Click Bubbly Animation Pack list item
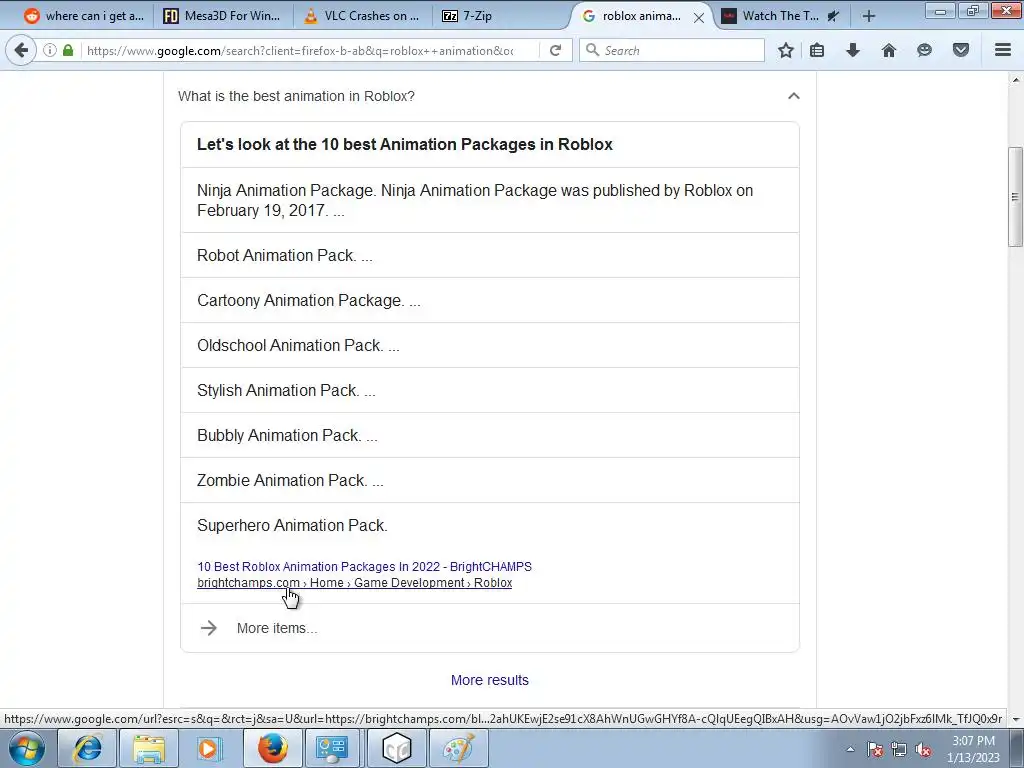The height and width of the screenshot is (768, 1024). coord(490,436)
